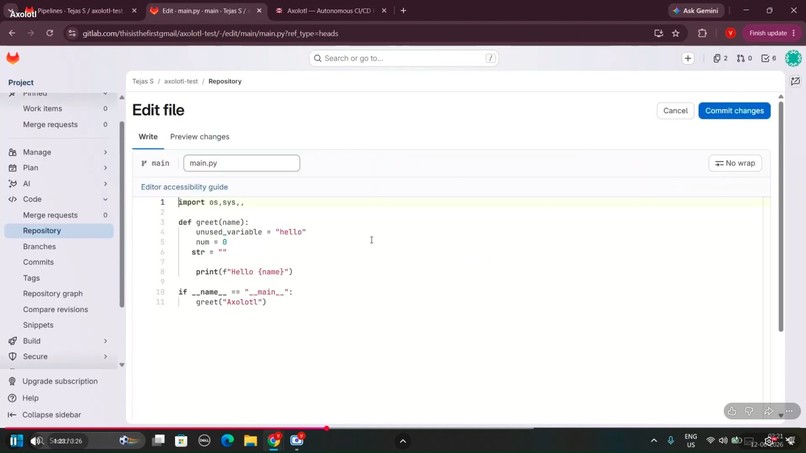Open assigned issues counter icon
This screenshot has width=806, height=453.
click(x=720, y=59)
